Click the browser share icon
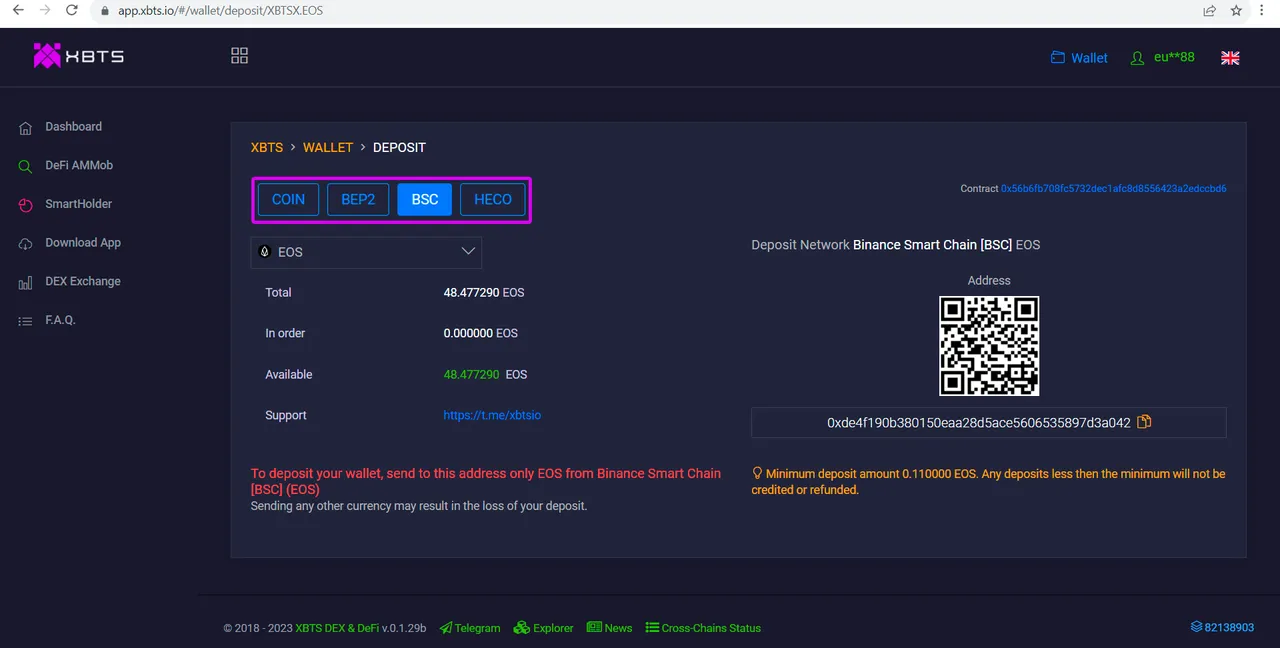This screenshot has width=1280, height=648. (1210, 10)
